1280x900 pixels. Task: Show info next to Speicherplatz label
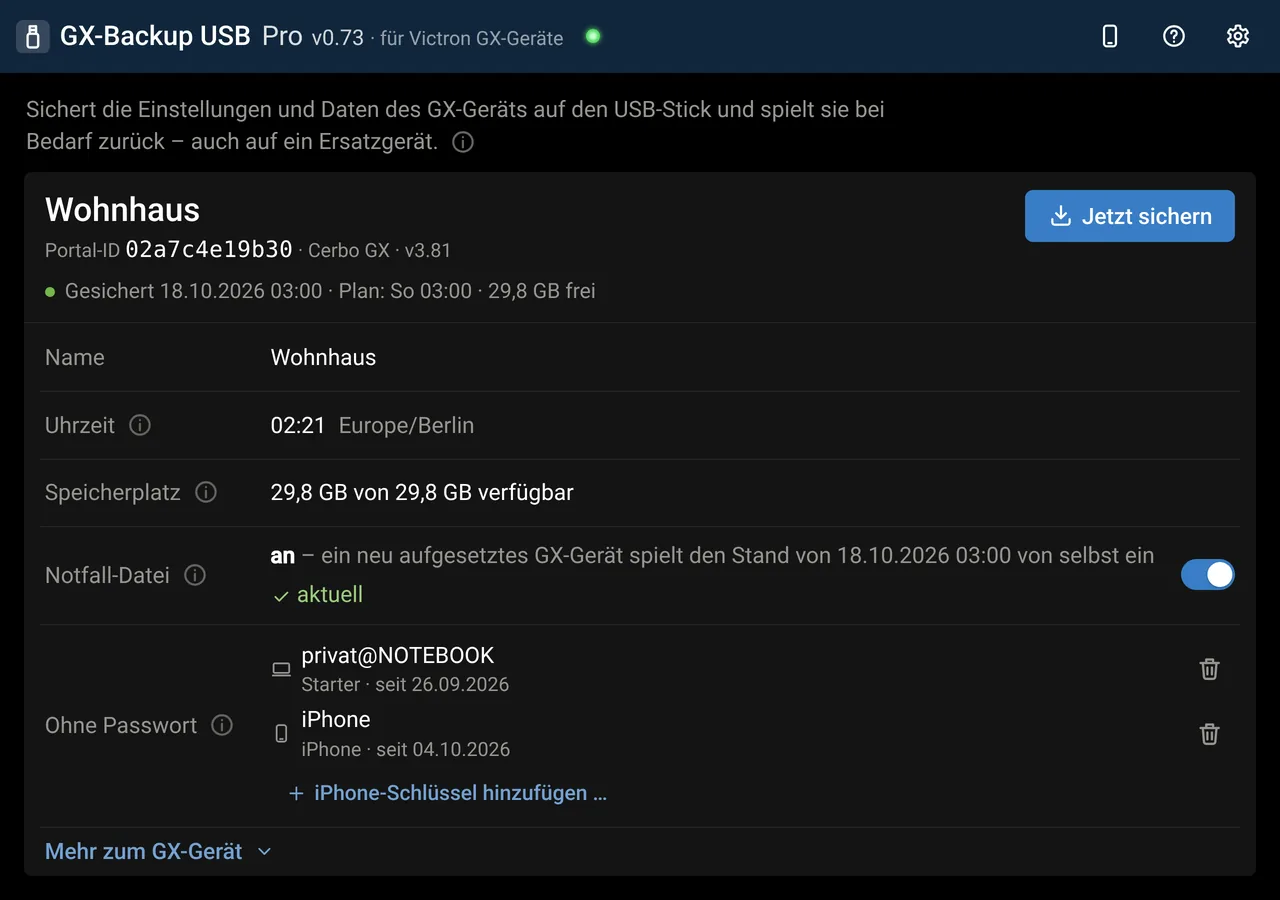[x=206, y=492]
